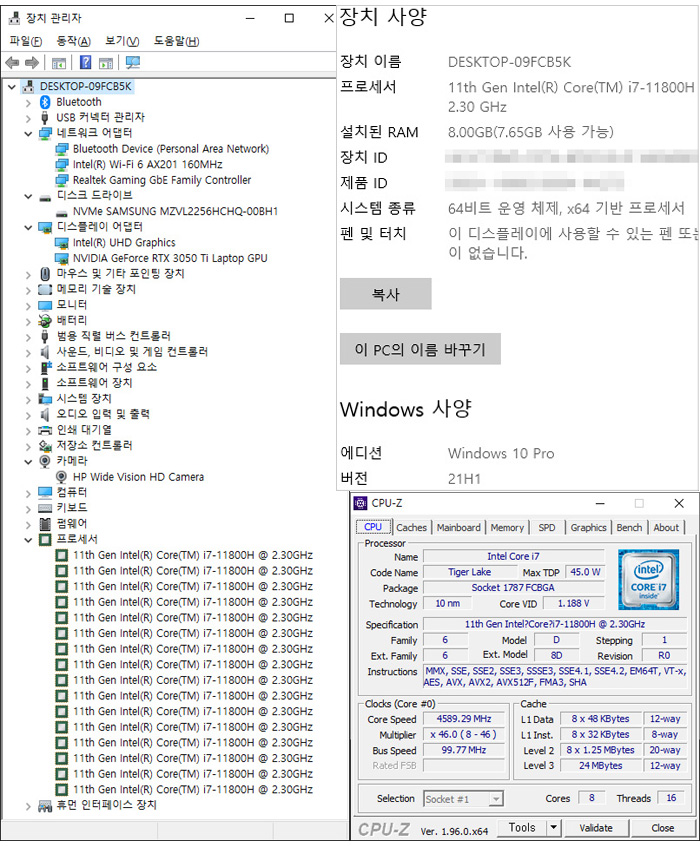The height and width of the screenshot is (846, 700).
Task: Click the Bluetooth category icon
Action: [45, 102]
